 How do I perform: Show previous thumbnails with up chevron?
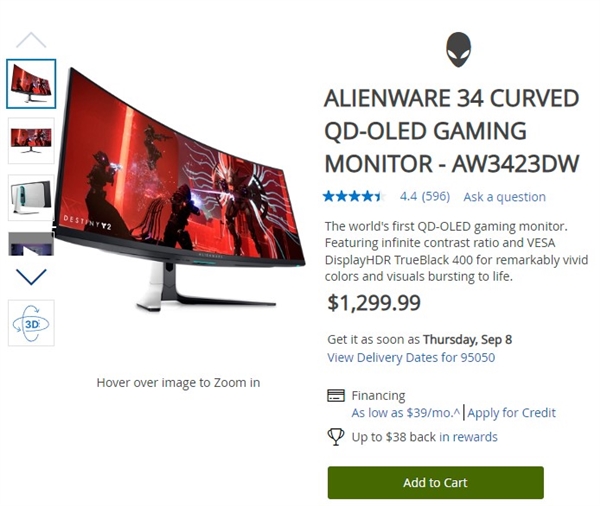(x=31, y=40)
